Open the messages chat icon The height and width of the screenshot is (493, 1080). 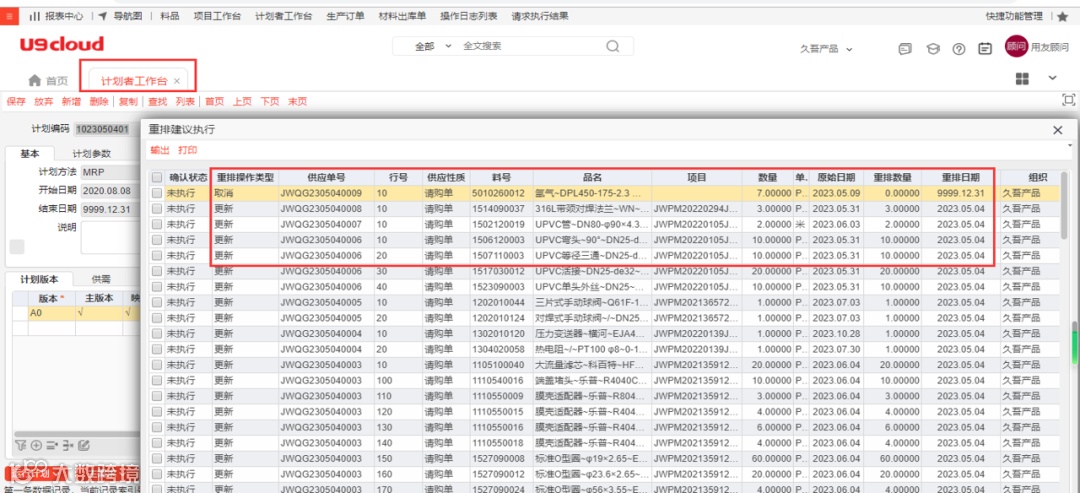(905, 49)
